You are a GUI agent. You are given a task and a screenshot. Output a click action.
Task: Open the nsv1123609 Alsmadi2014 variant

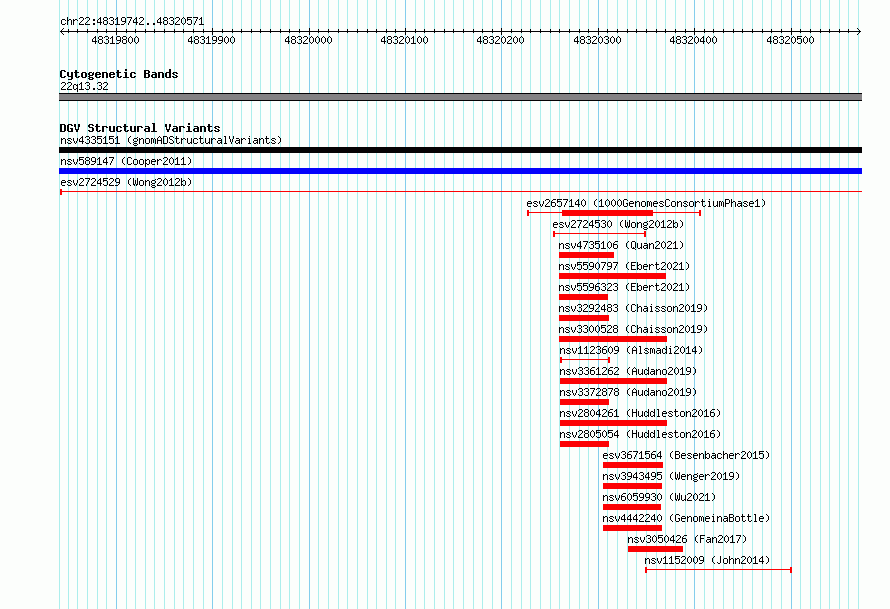click(631, 350)
